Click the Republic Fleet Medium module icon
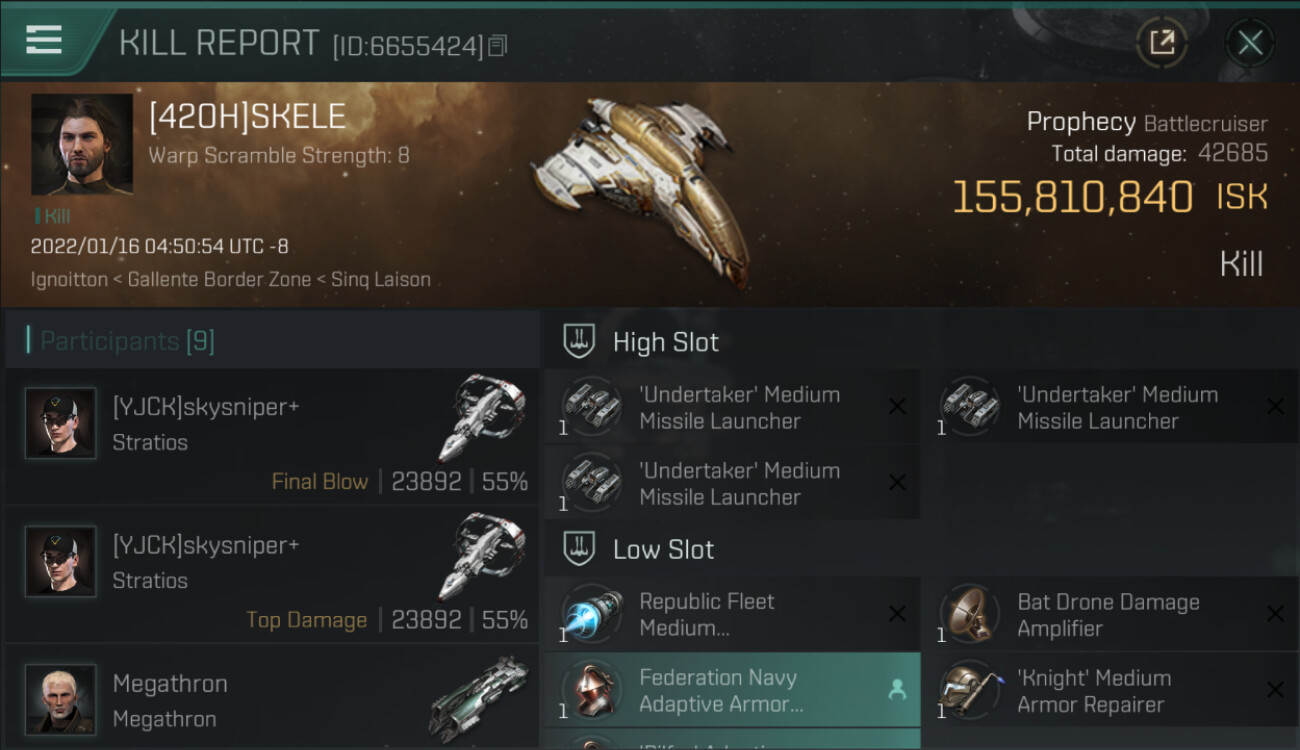Viewport: 1300px width, 750px height. tap(592, 614)
